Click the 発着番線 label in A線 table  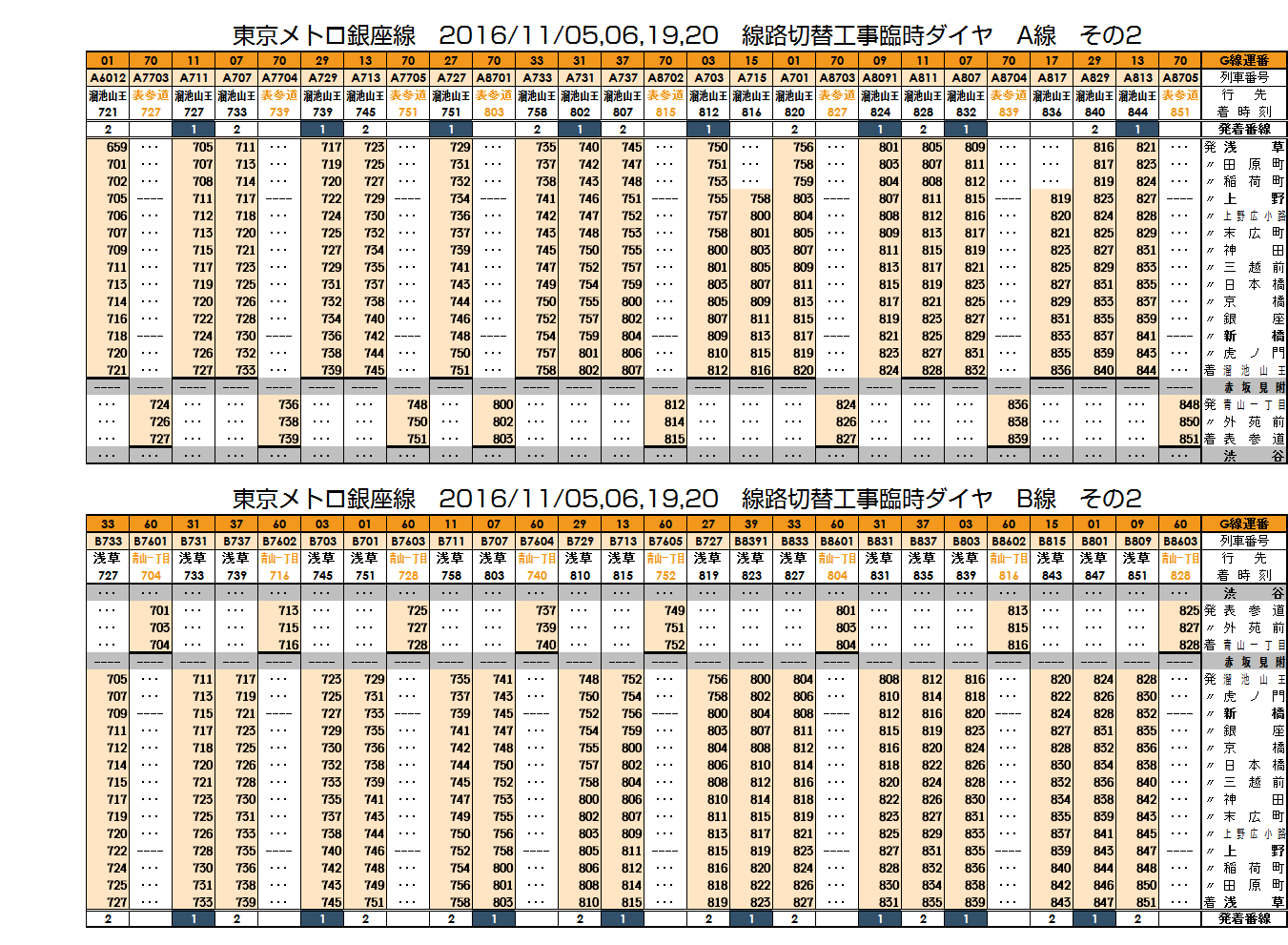(1244, 129)
